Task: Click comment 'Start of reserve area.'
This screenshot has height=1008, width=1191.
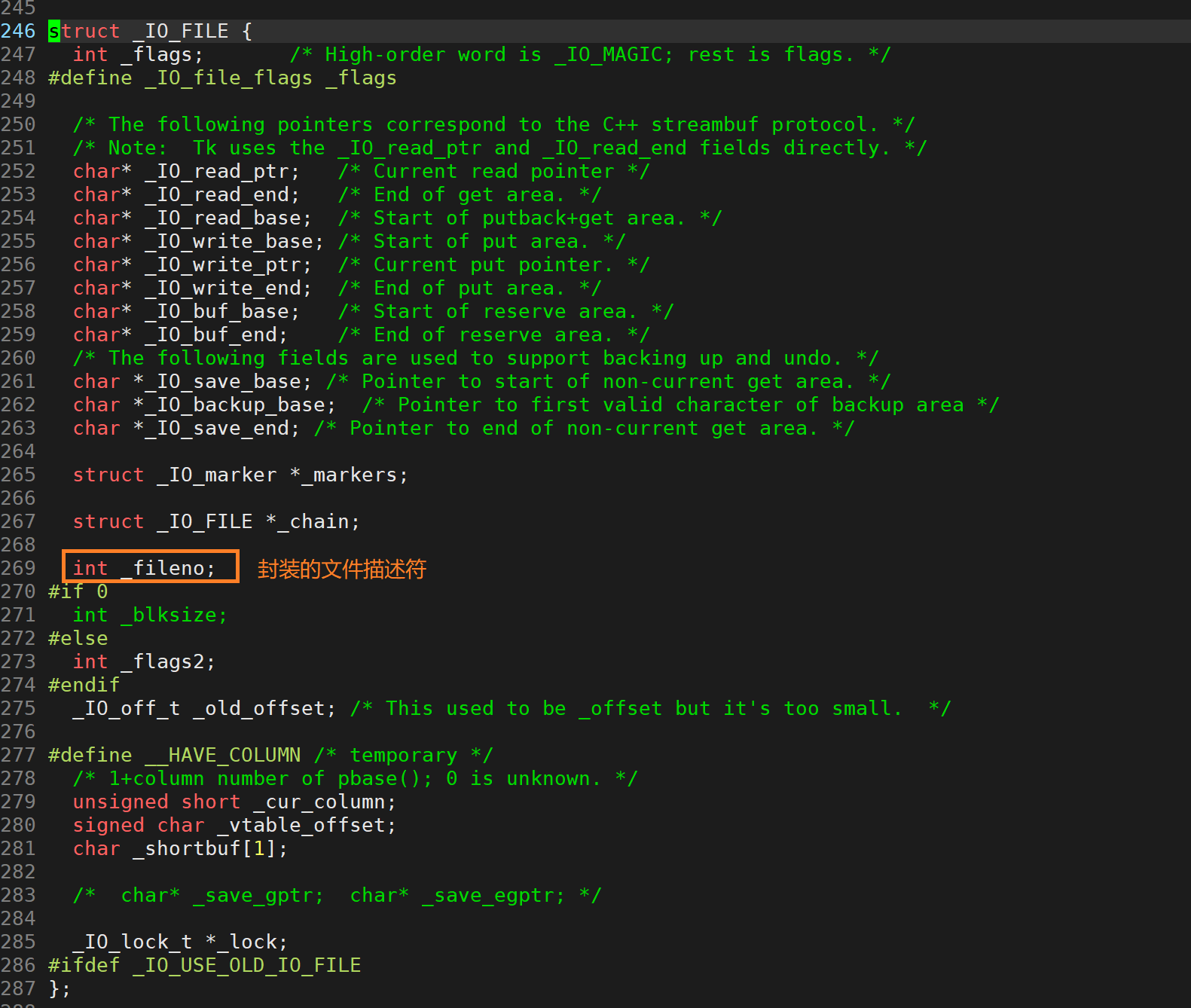Action: click(x=505, y=311)
